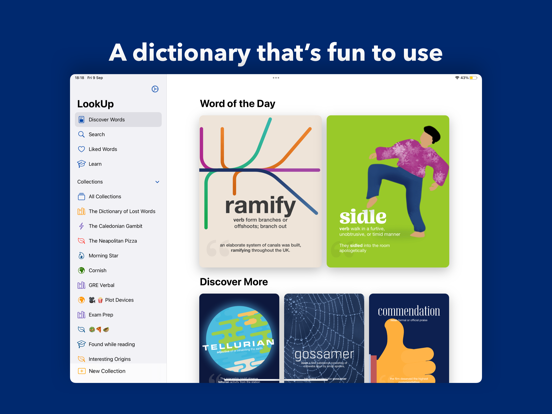Open the gossamer word card
The height and width of the screenshot is (414, 552).
324,338
